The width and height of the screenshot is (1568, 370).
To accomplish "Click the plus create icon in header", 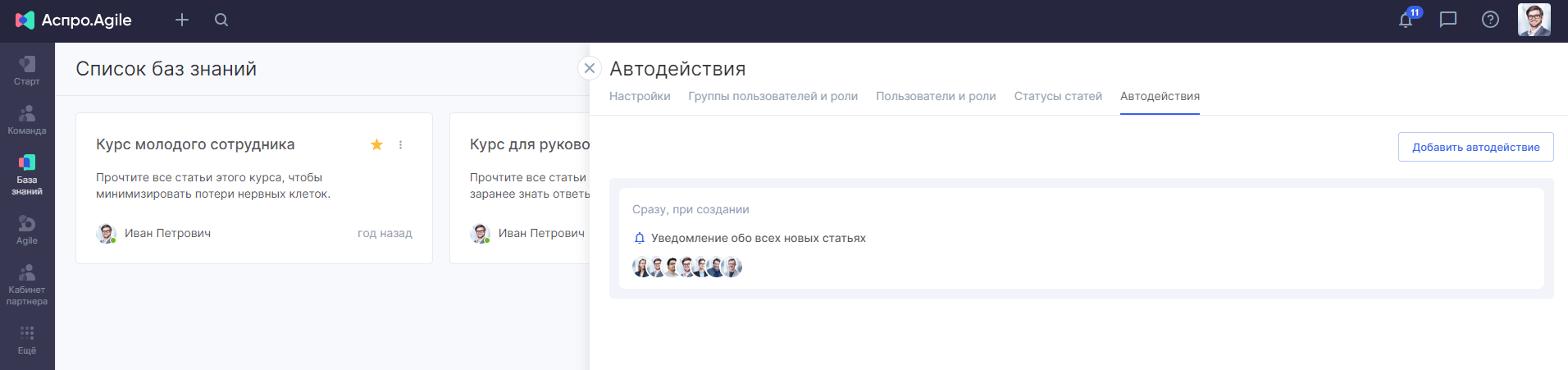I will coord(182,20).
